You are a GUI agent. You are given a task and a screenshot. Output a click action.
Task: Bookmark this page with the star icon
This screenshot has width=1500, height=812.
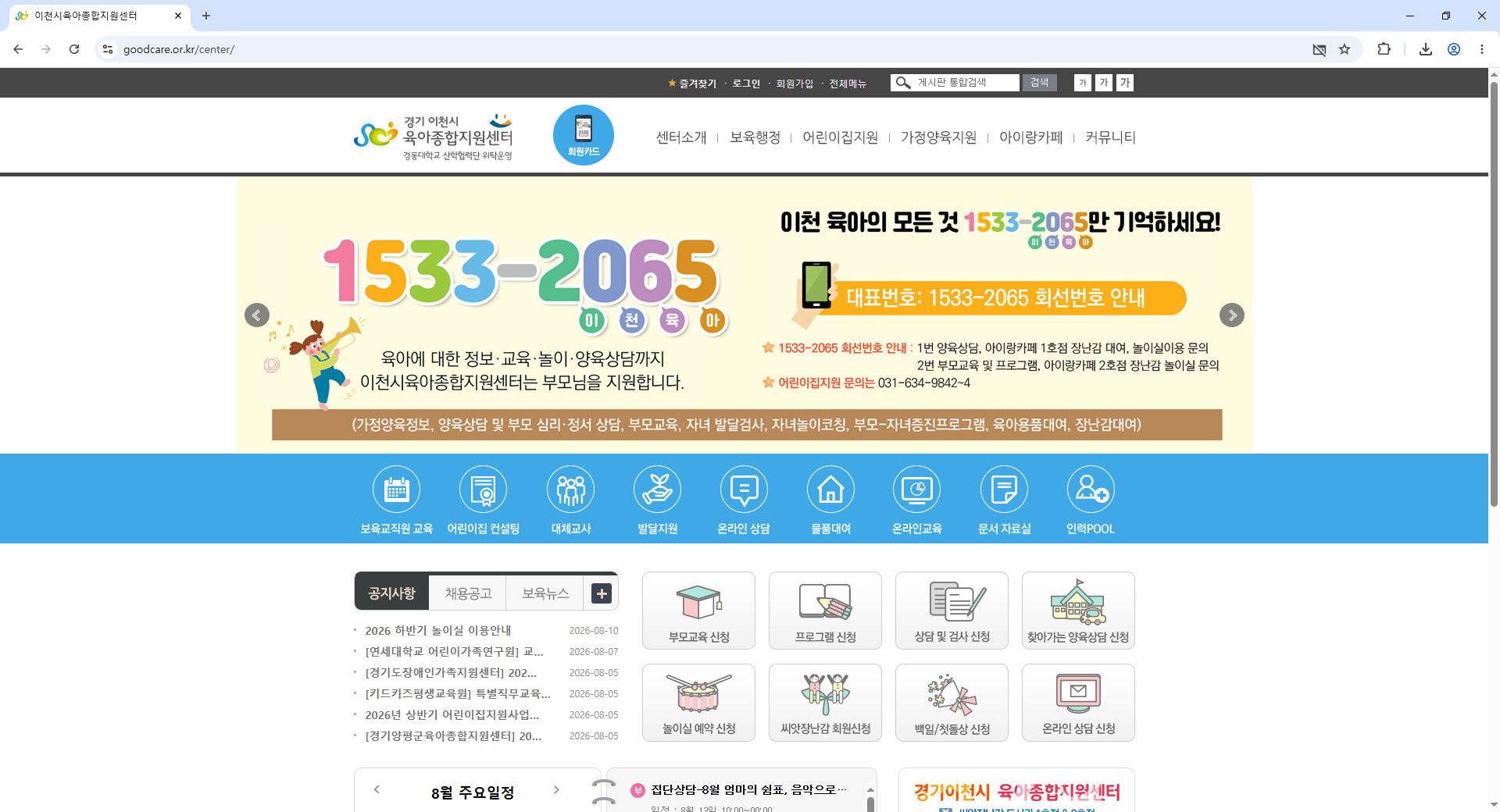tap(1345, 49)
